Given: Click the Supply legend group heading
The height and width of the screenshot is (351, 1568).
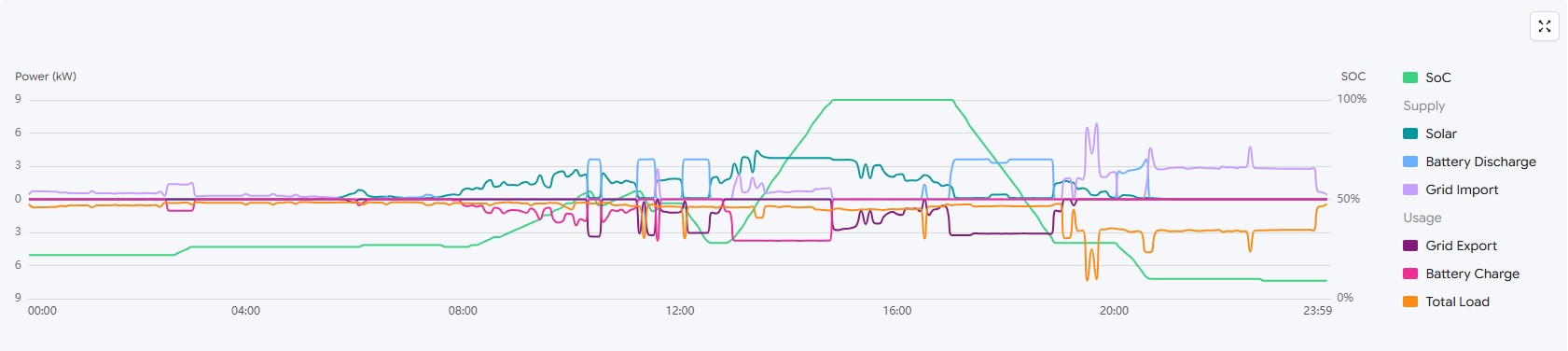Looking at the screenshot, I should pyautogui.click(x=1423, y=105).
